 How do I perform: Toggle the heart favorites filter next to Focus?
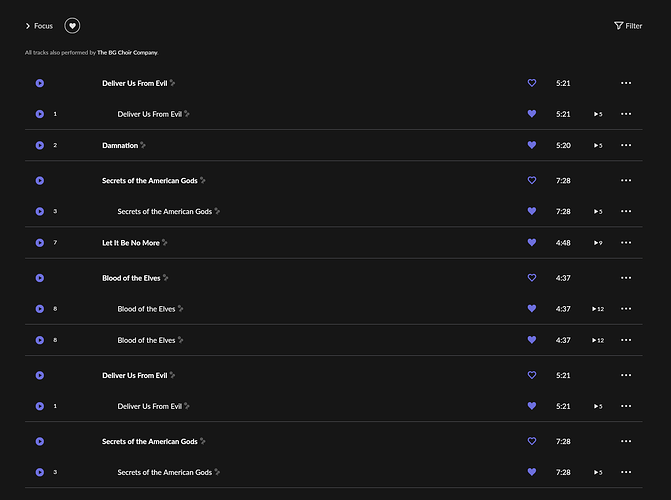(x=72, y=26)
